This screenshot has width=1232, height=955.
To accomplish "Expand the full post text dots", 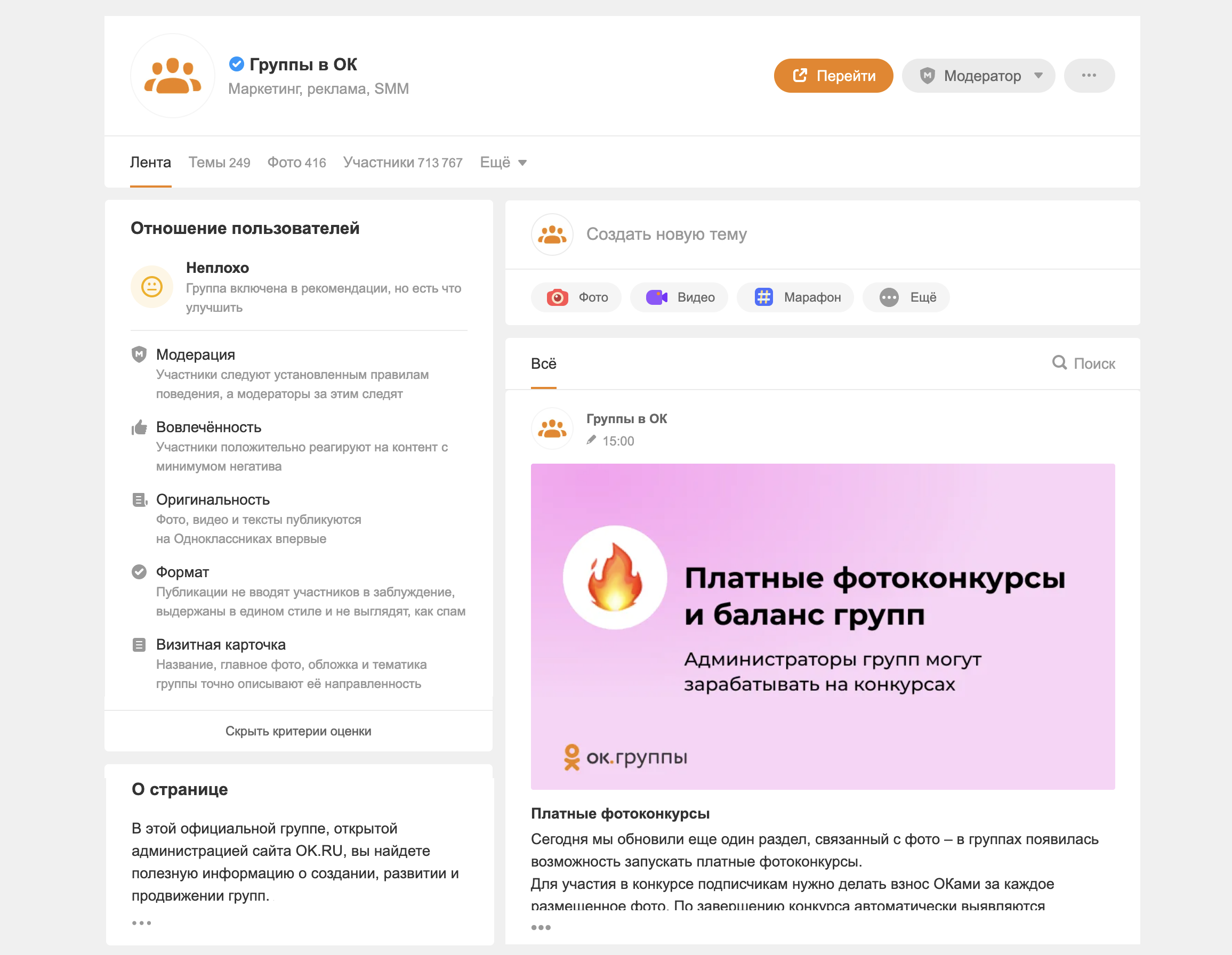I will coord(541,927).
